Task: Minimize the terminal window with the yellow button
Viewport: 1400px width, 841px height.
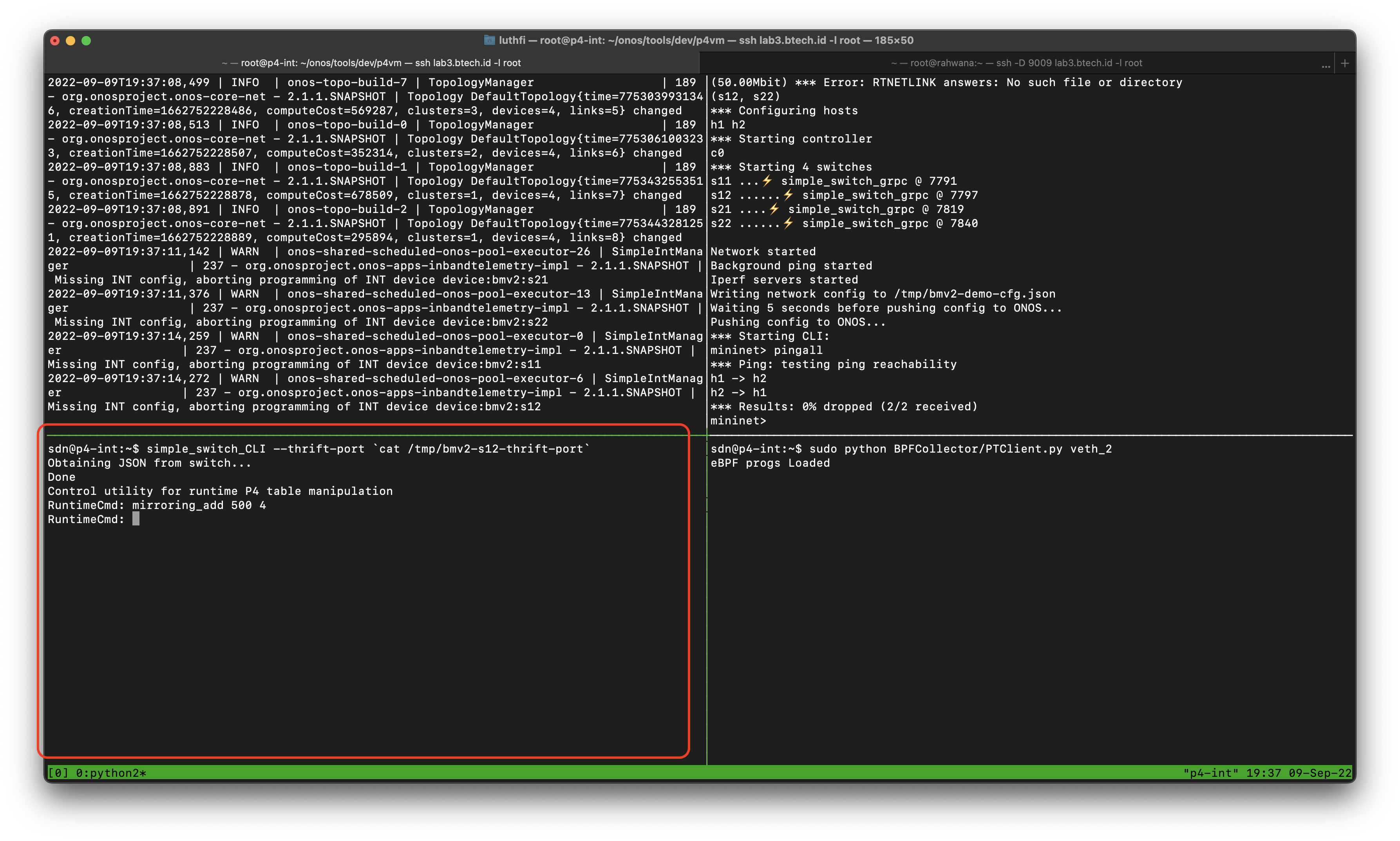Action: pos(70,40)
